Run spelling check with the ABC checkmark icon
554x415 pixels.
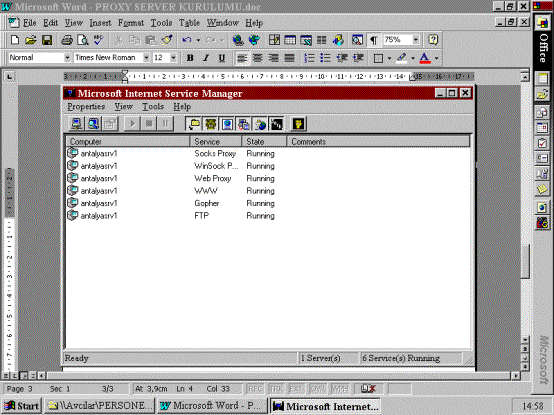click(x=99, y=40)
